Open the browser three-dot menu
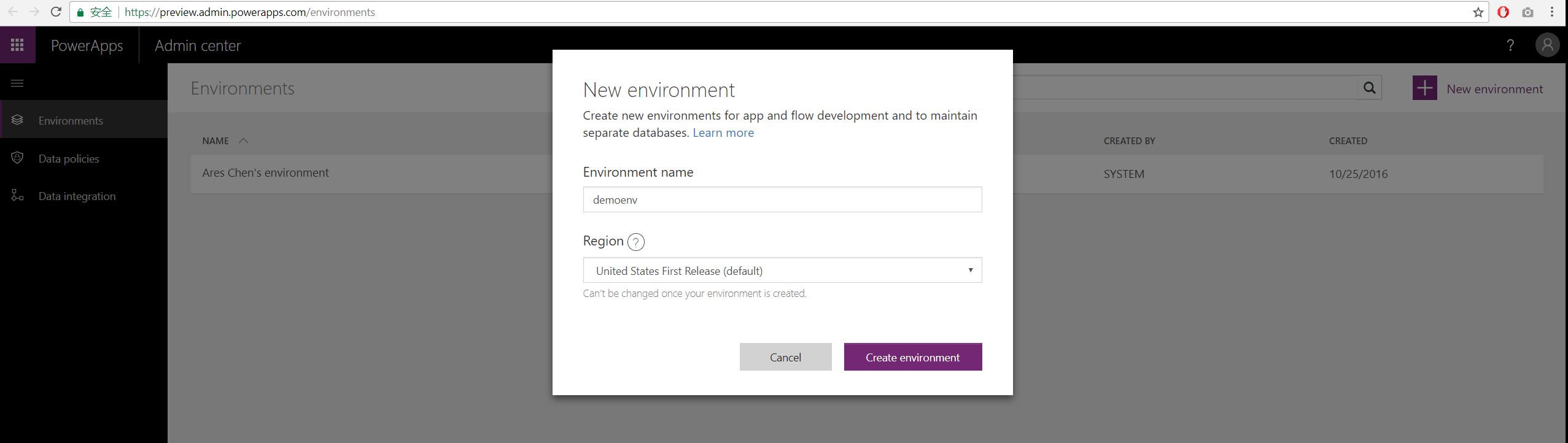The width and height of the screenshot is (1568, 443). [1552, 12]
